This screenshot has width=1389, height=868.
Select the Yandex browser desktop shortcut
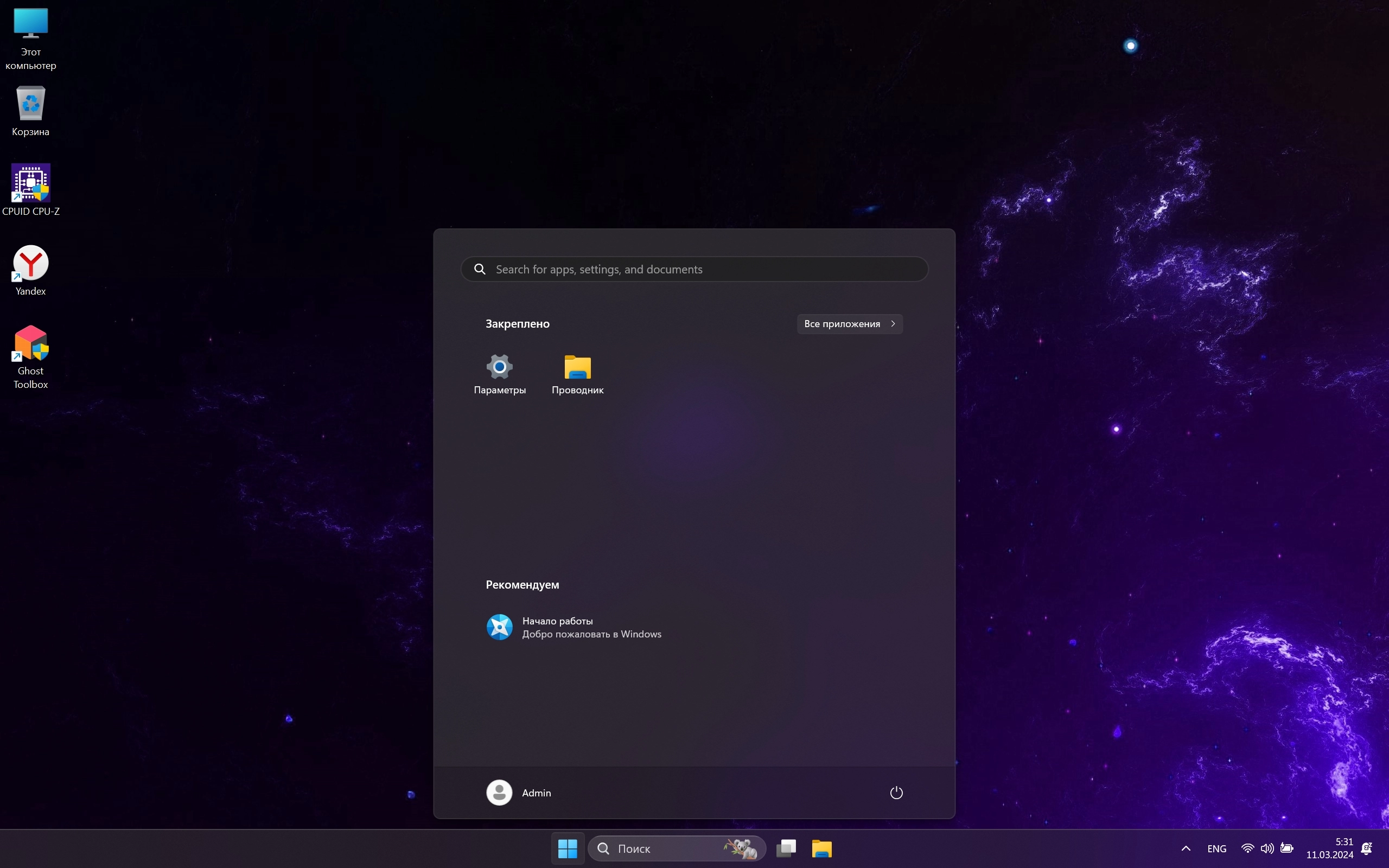(x=31, y=270)
